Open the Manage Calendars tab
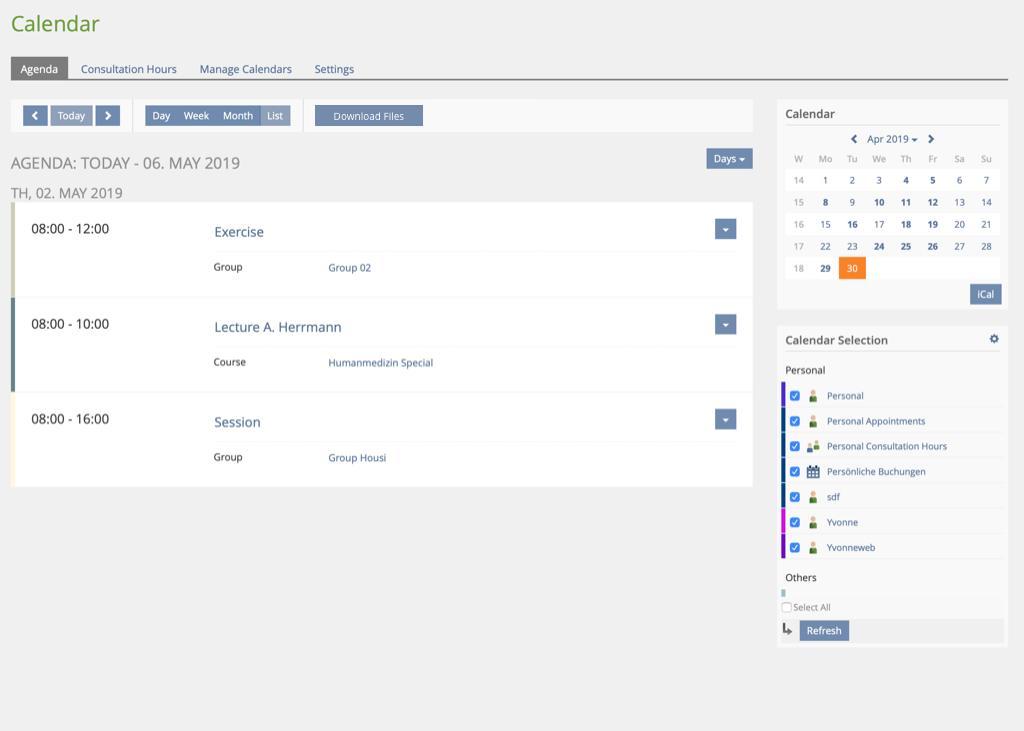This screenshot has height=731, width=1024. pyautogui.click(x=245, y=69)
